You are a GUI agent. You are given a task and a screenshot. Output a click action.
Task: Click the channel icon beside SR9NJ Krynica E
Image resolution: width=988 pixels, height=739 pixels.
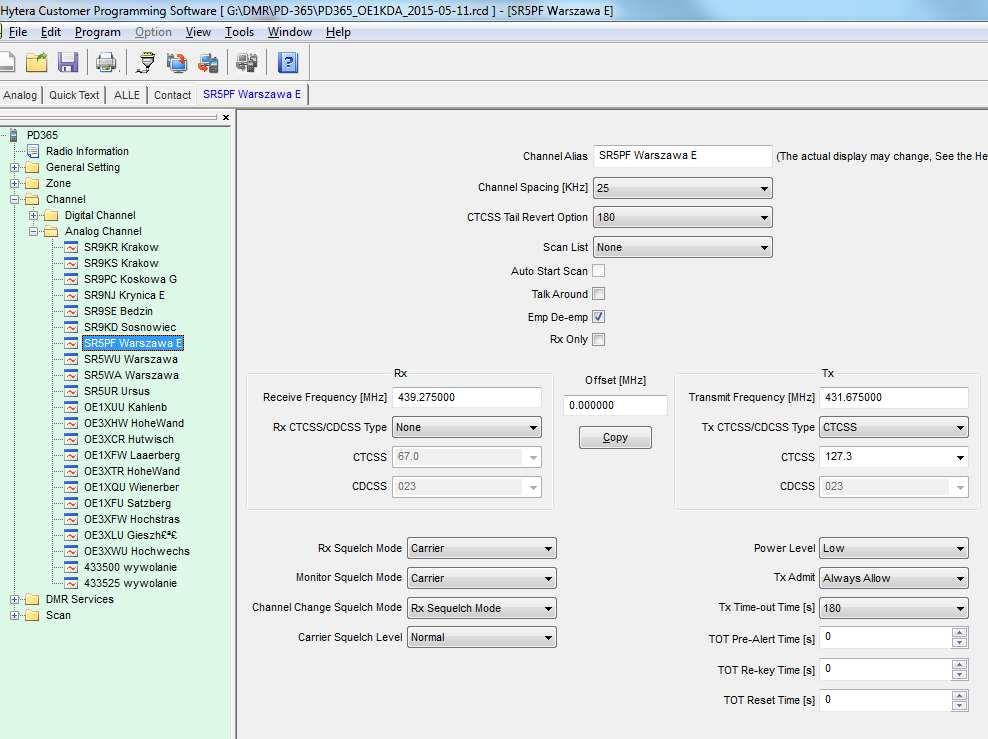click(71, 295)
